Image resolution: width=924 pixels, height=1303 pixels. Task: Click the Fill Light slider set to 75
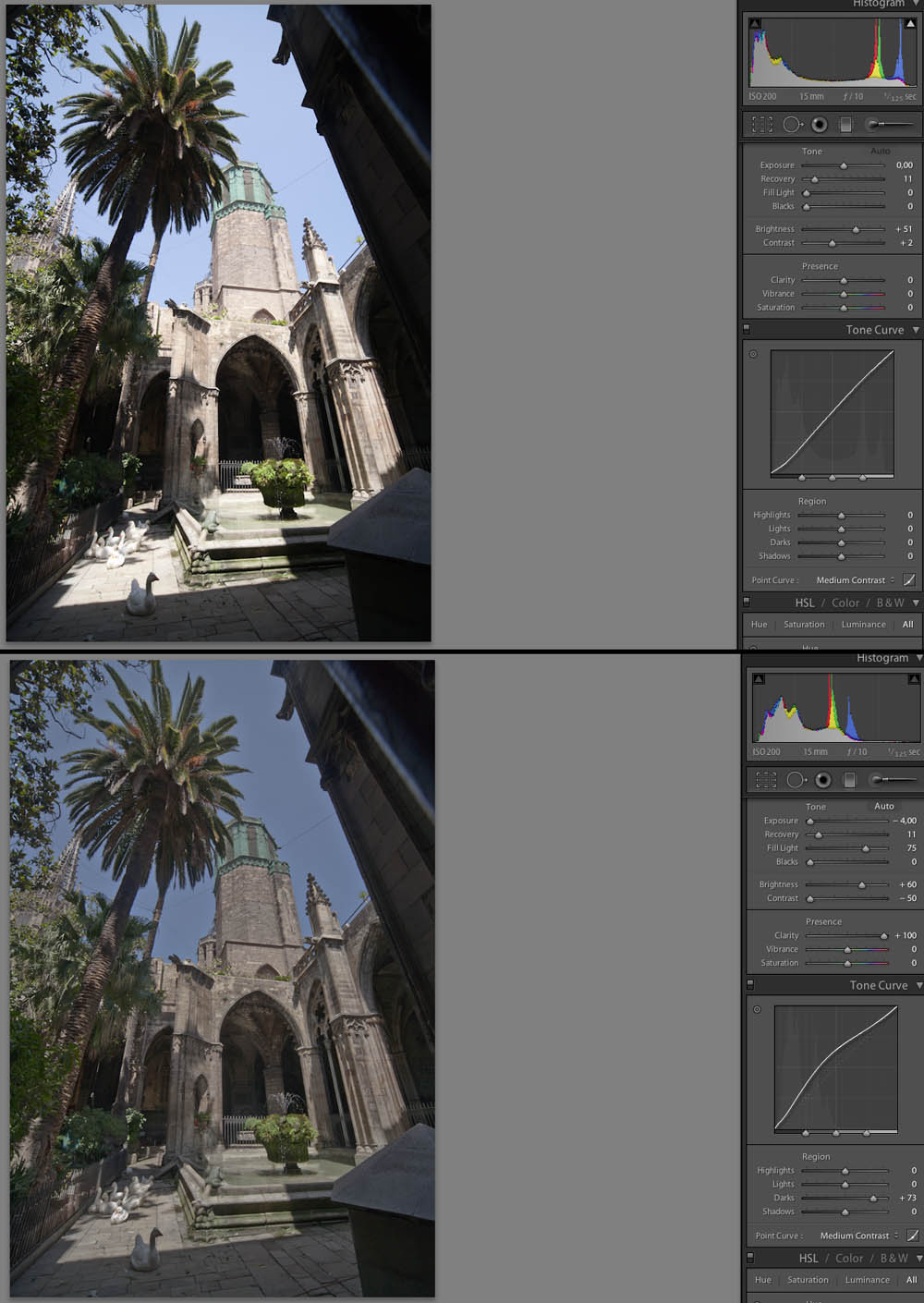coord(866,848)
